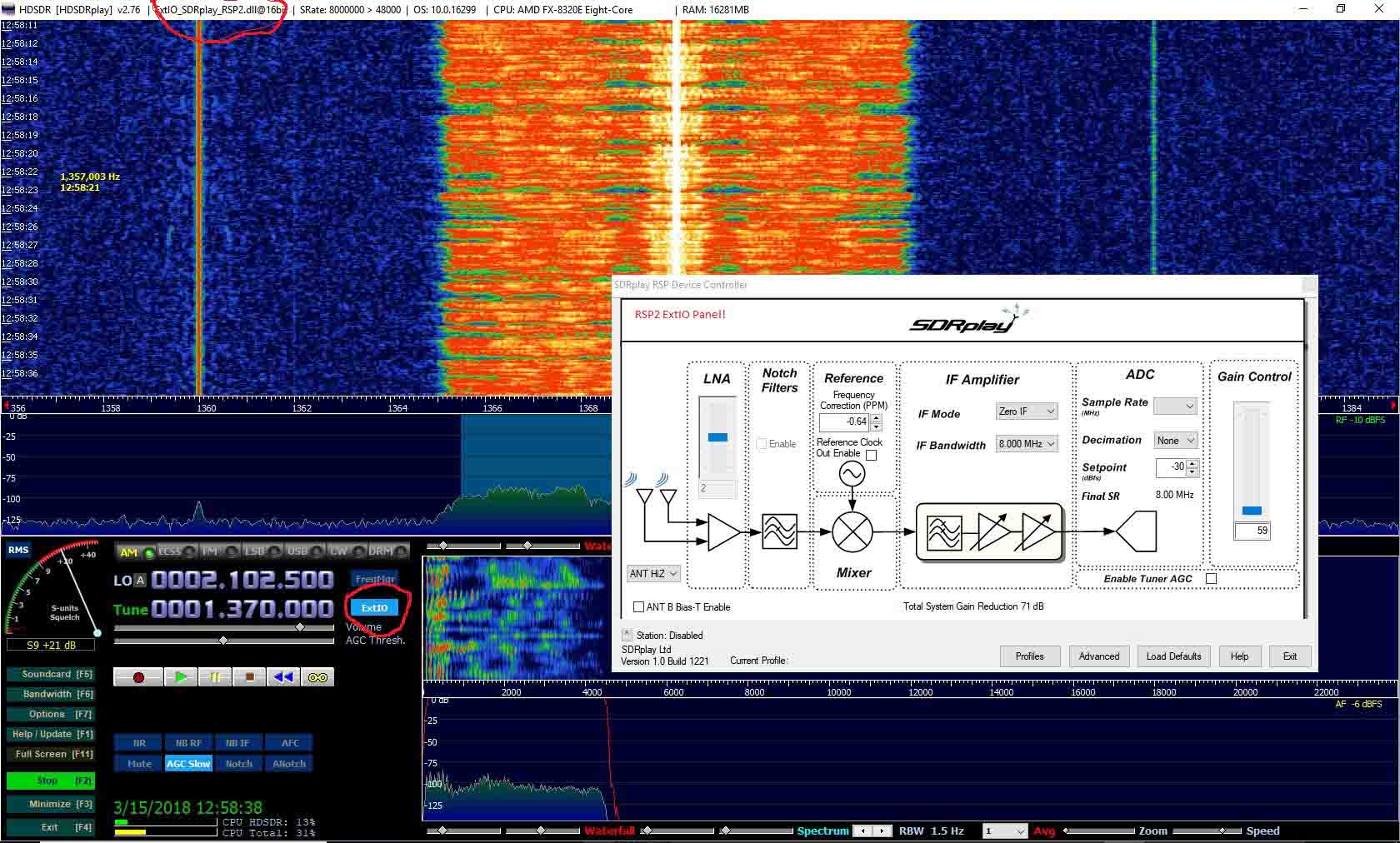
Task: Open the ANT HiZ antenna dropdown
Action: [x=653, y=573]
